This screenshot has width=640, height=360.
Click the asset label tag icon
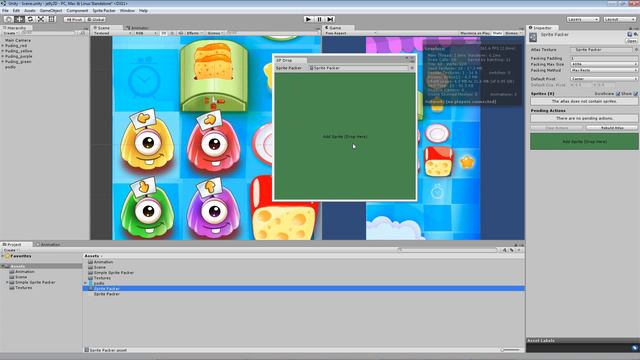pyautogui.click(x=635, y=348)
